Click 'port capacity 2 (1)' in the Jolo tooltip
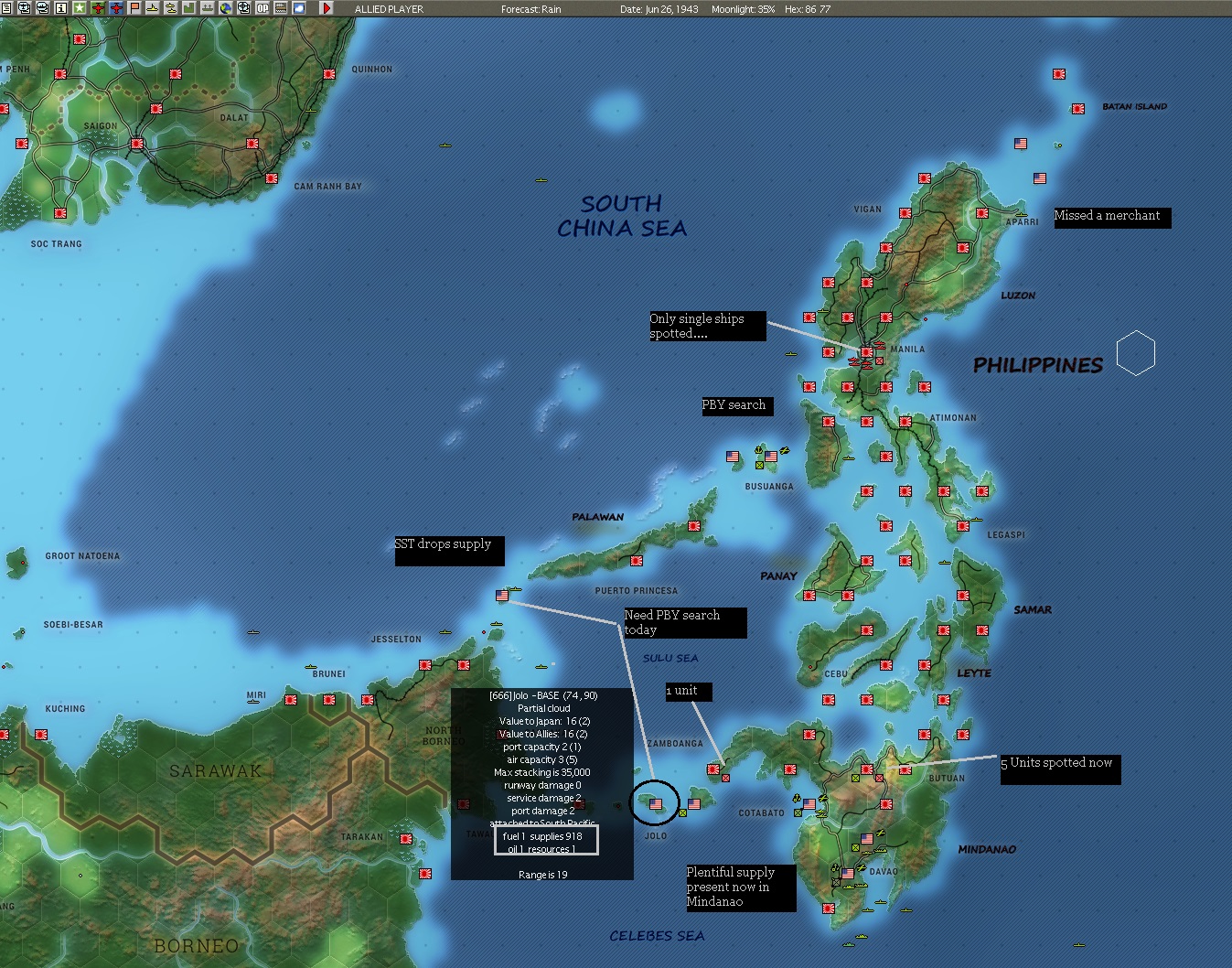The width and height of the screenshot is (1232, 968). [x=542, y=748]
